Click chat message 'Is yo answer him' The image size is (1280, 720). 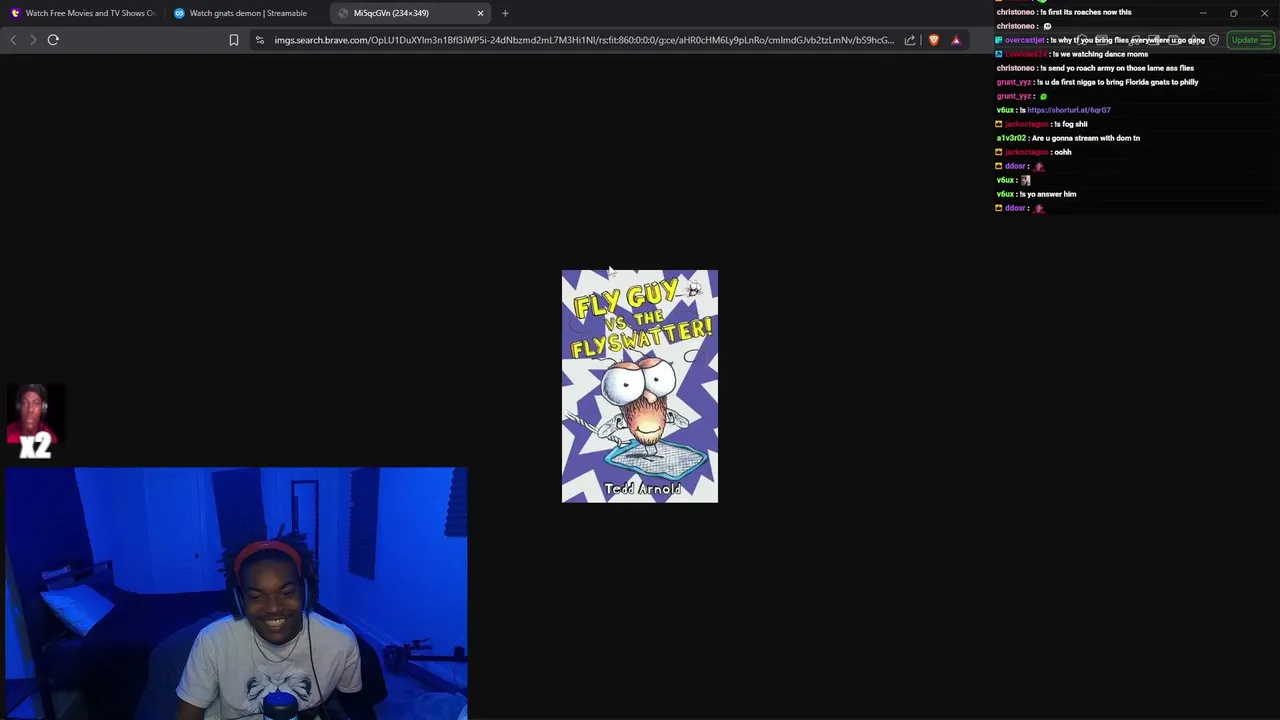tap(1048, 194)
